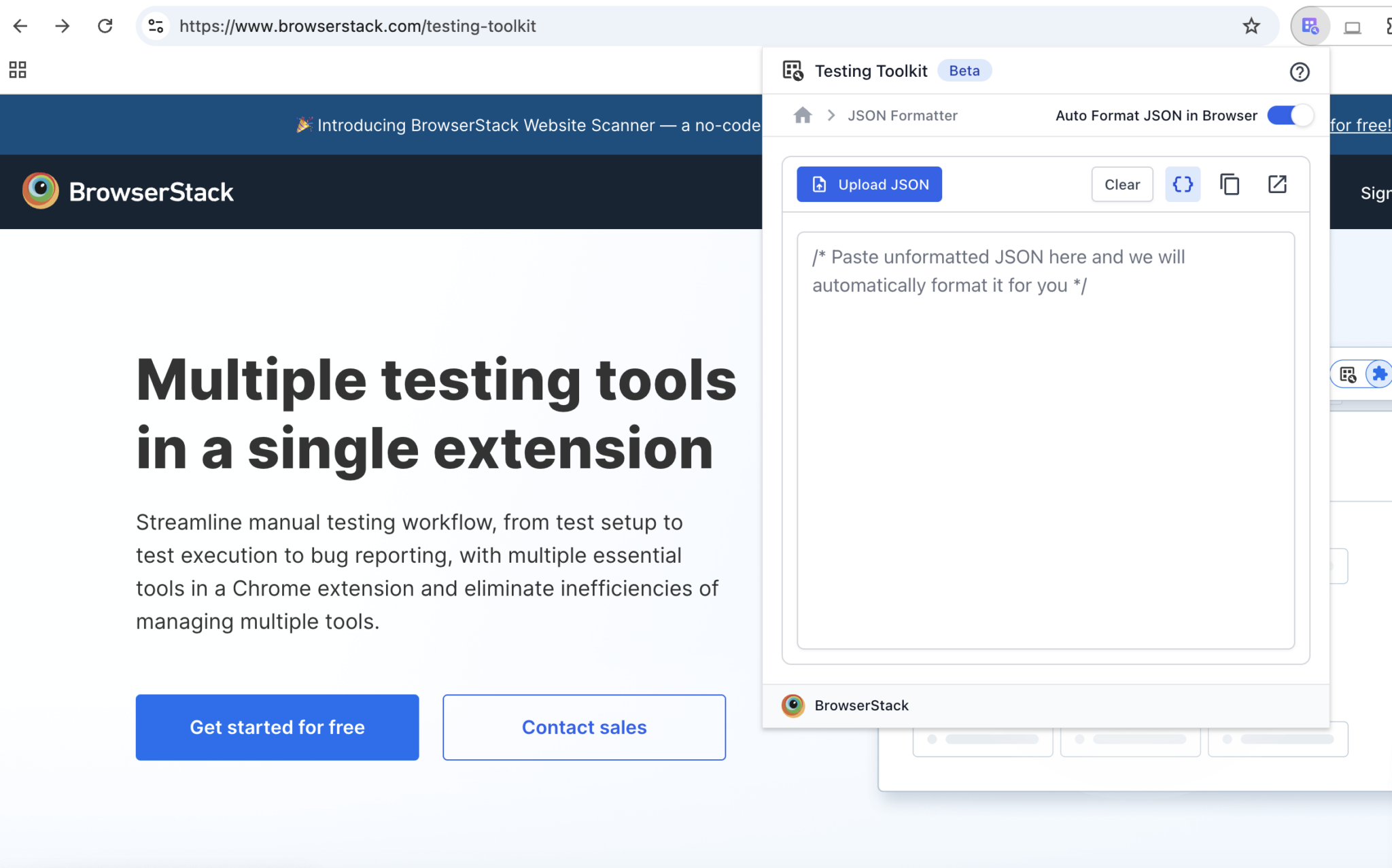The height and width of the screenshot is (868, 1392).
Task: Open Contact sales
Action: click(583, 727)
